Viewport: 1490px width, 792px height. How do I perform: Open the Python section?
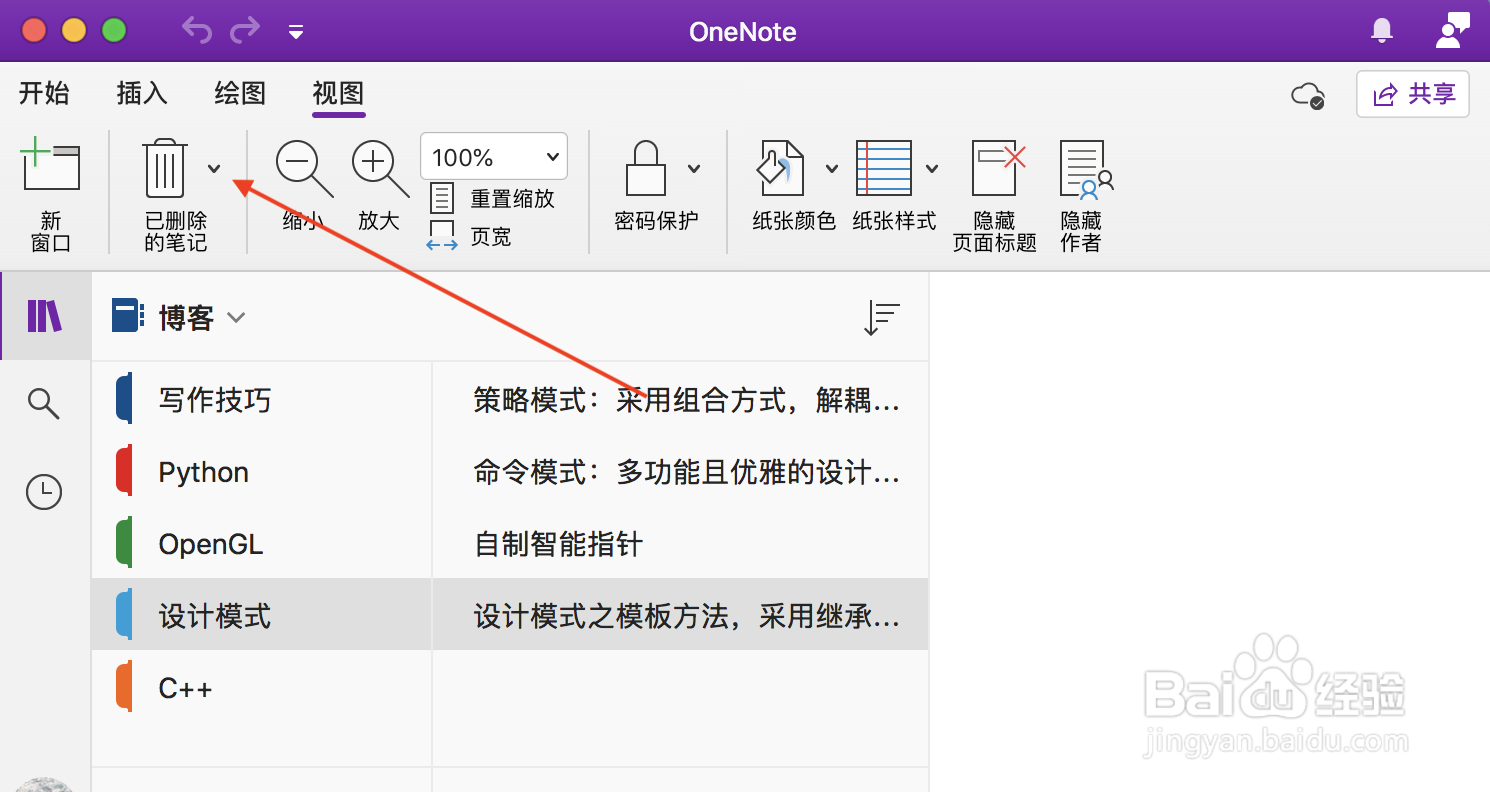click(261, 472)
